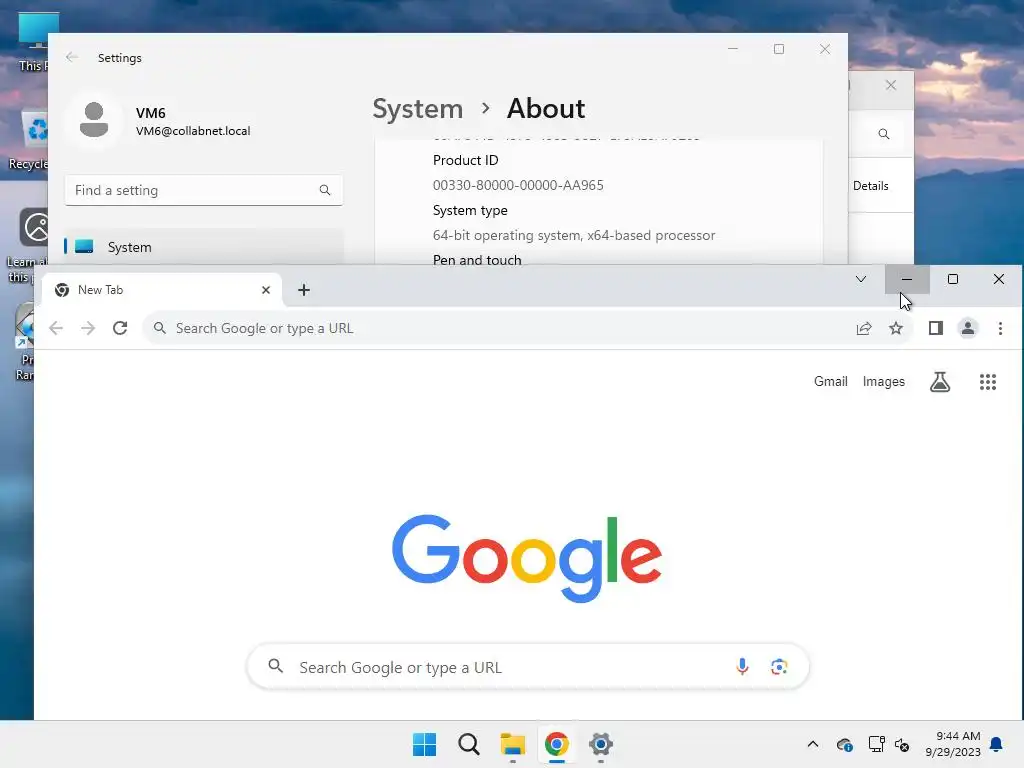Go back in Chrome history
Screen dimensions: 1024x768
click(x=56, y=328)
